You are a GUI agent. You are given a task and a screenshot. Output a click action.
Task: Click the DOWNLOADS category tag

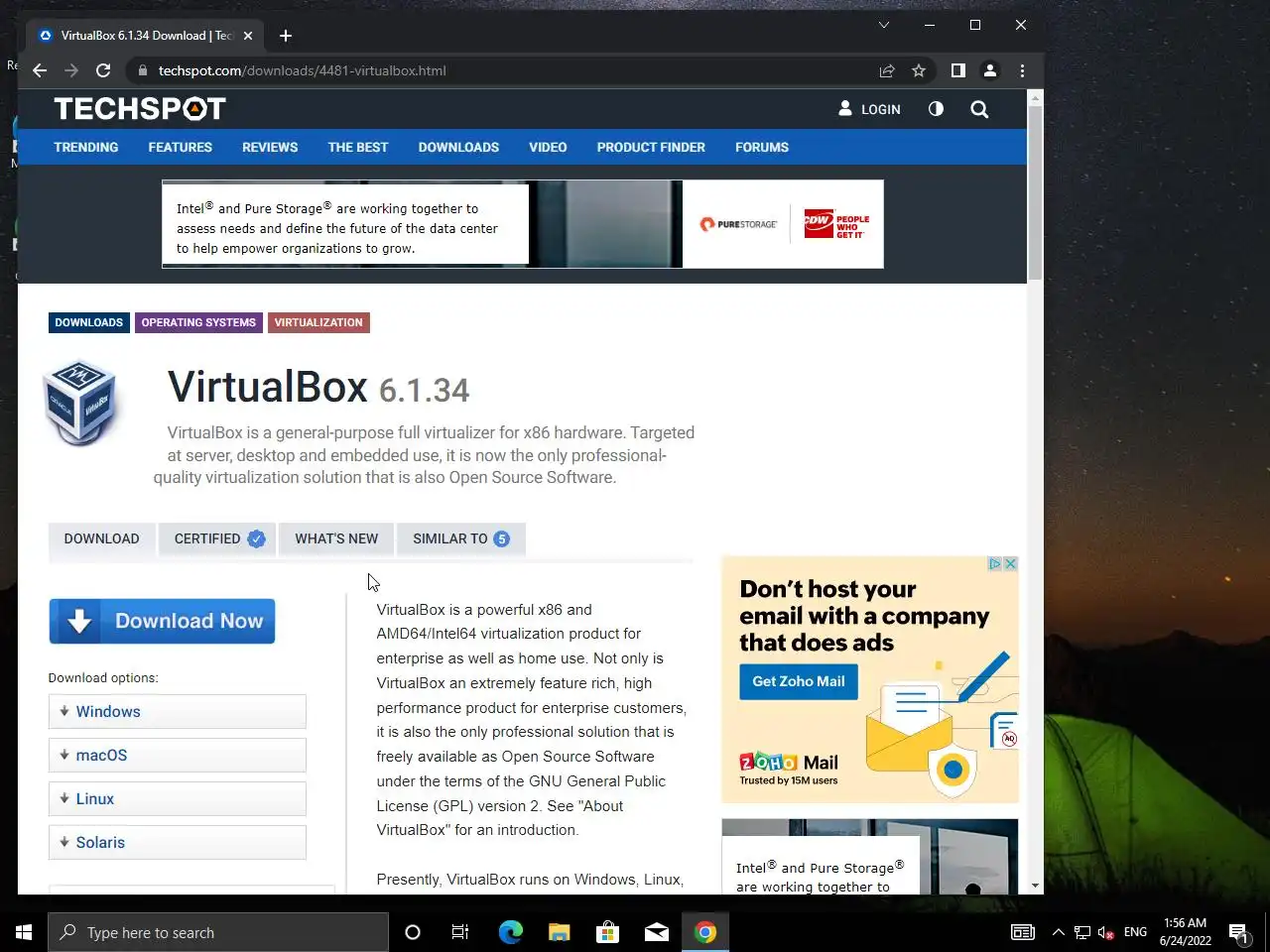[89, 322]
